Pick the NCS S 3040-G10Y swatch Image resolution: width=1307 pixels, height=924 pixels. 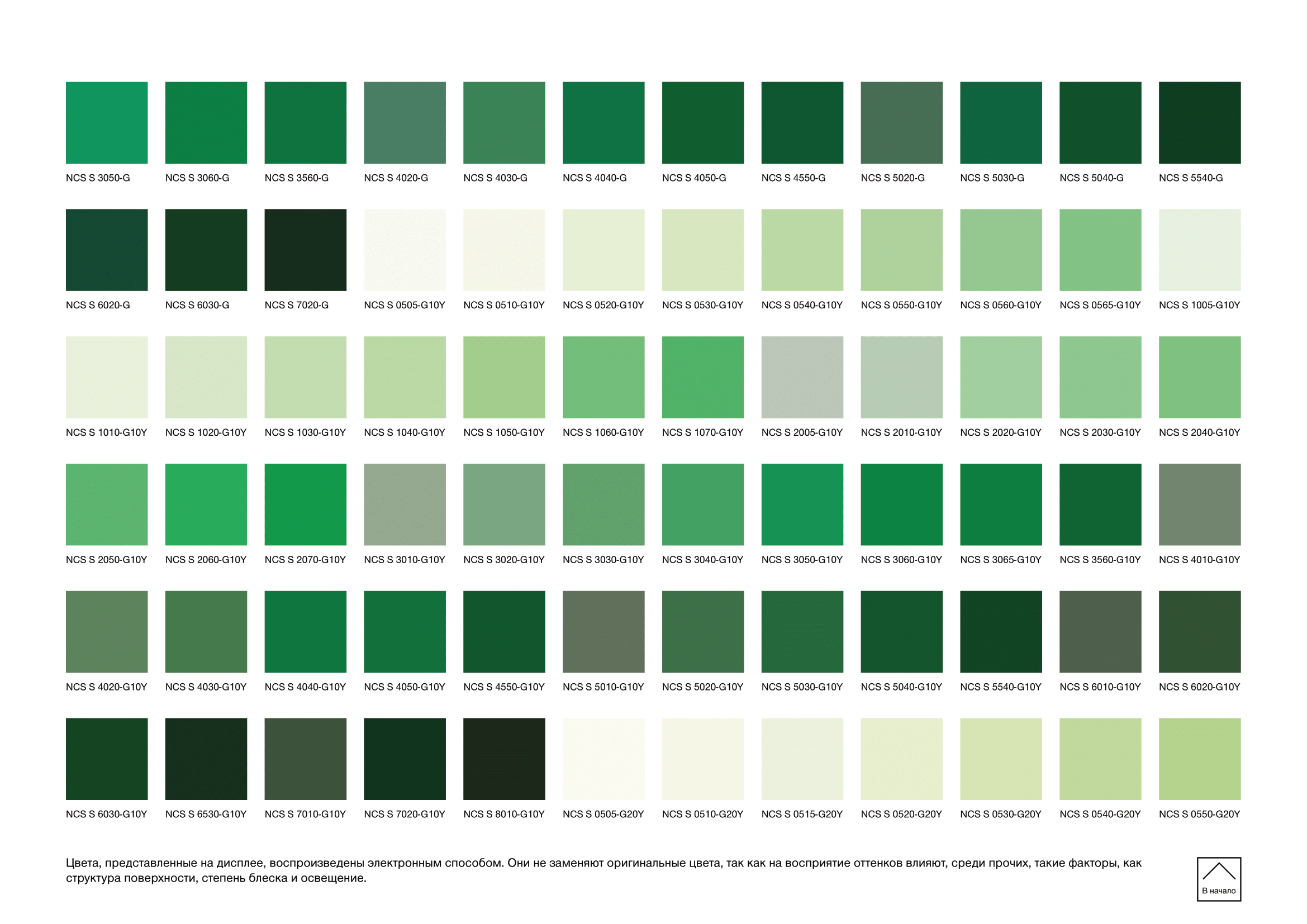tap(703, 504)
